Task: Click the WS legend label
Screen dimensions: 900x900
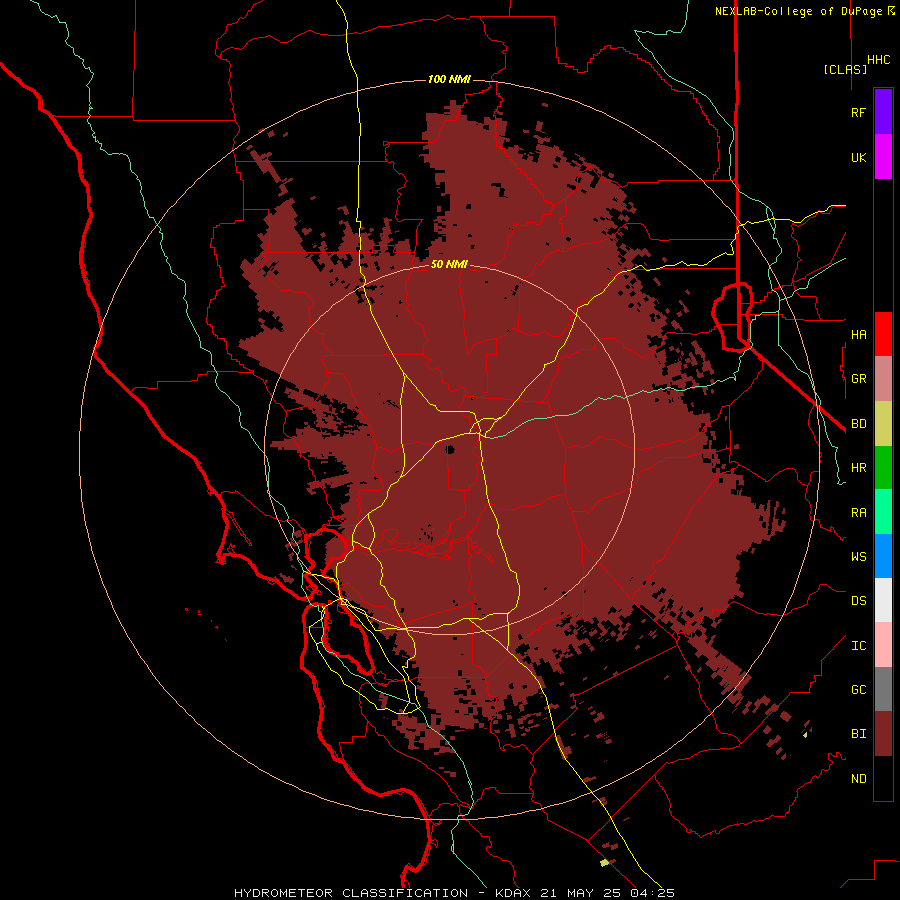Action: pos(859,557)
